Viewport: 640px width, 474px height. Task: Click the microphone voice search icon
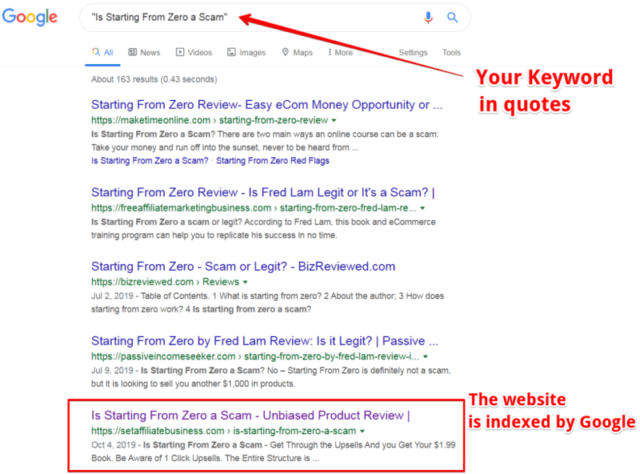[x=428, y=17]
